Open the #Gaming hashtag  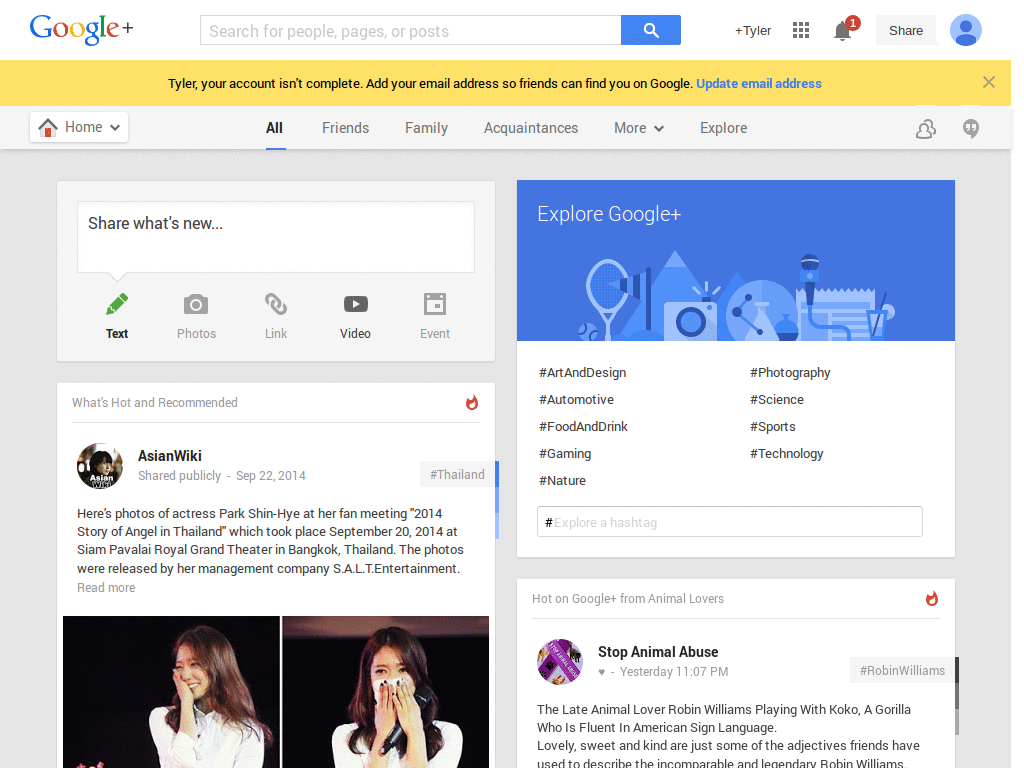click(x=565, y=453)
